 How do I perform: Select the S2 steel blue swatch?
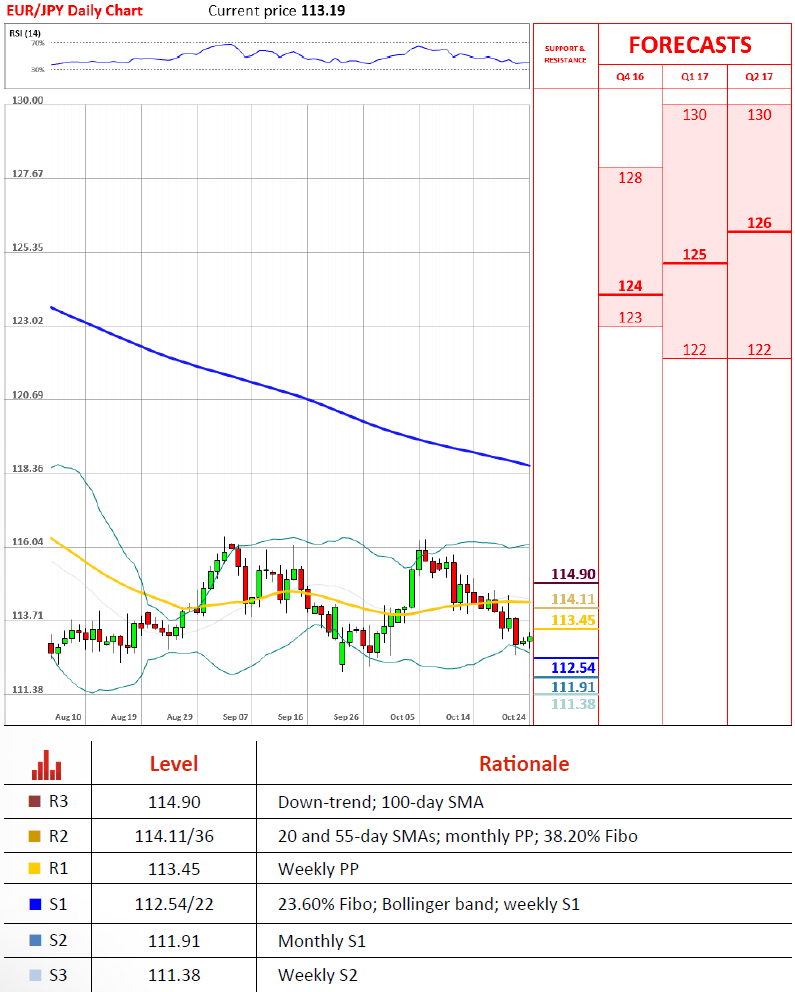[35, 940]
